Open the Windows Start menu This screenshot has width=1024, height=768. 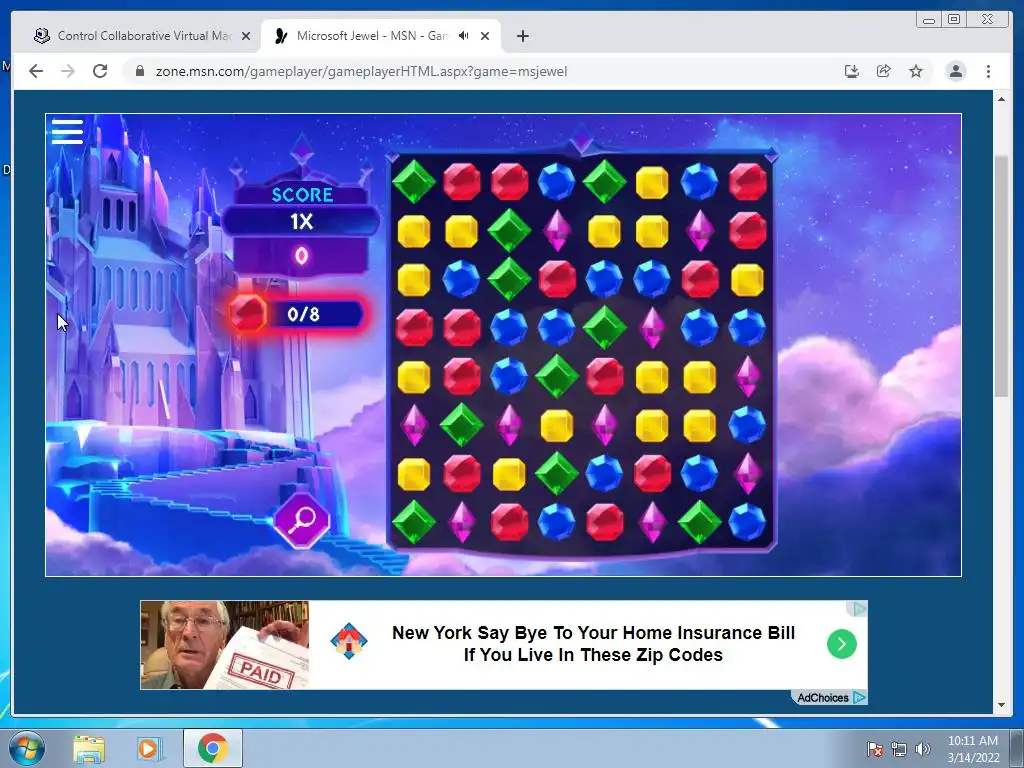(x=27, y=748)
